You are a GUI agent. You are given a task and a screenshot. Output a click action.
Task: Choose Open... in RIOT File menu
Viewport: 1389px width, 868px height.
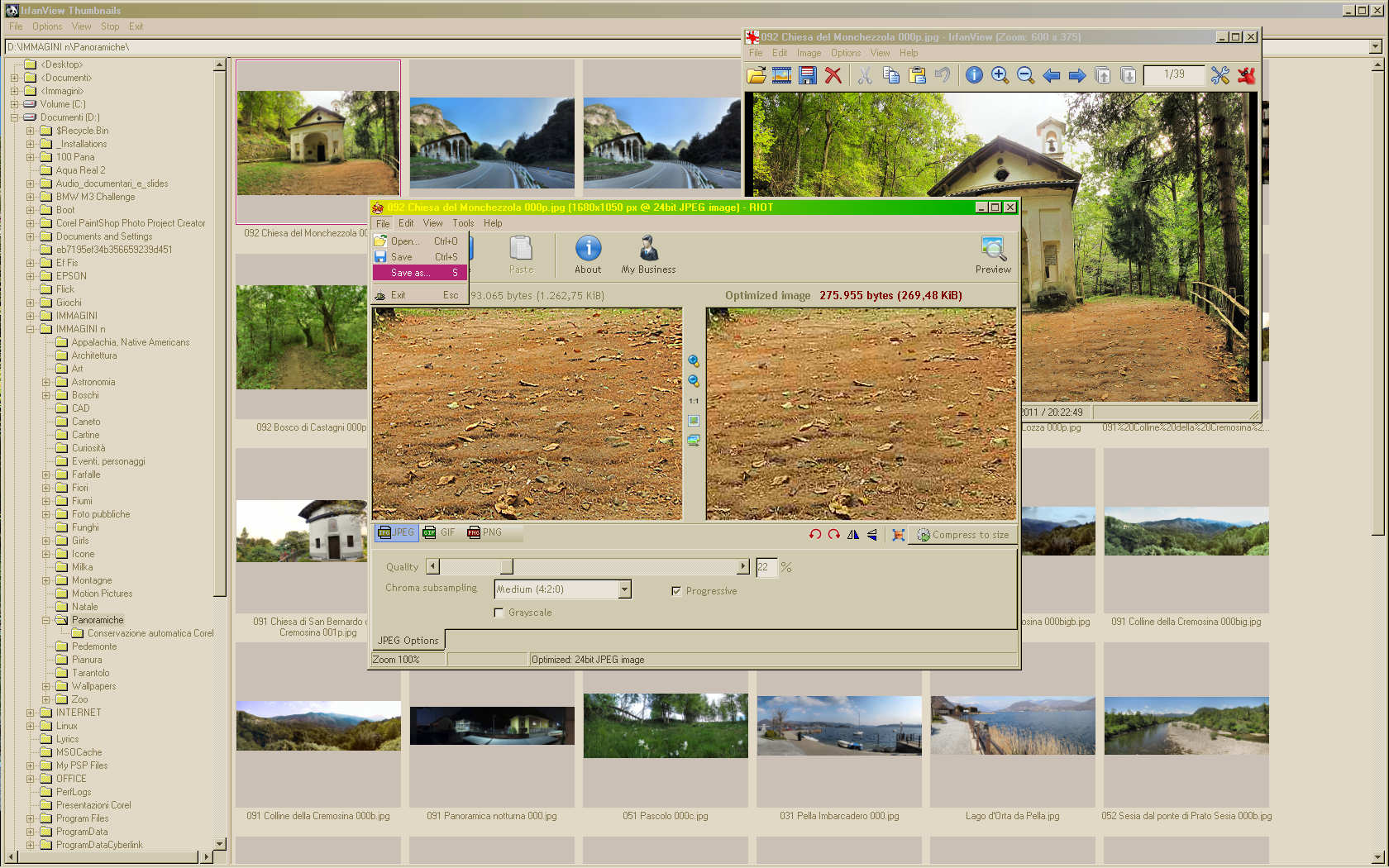point(420,241)
